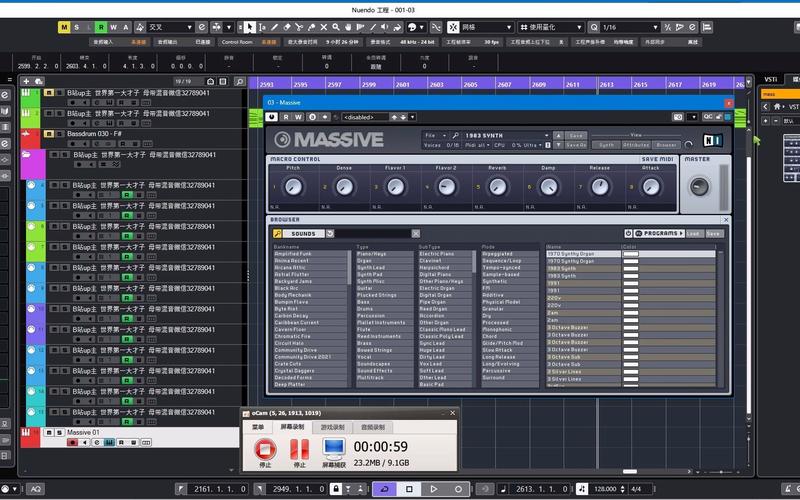The width and height of the screenshot is (800, 500).
Task: Click the tempo track note icon
Action: coord(582,489)
